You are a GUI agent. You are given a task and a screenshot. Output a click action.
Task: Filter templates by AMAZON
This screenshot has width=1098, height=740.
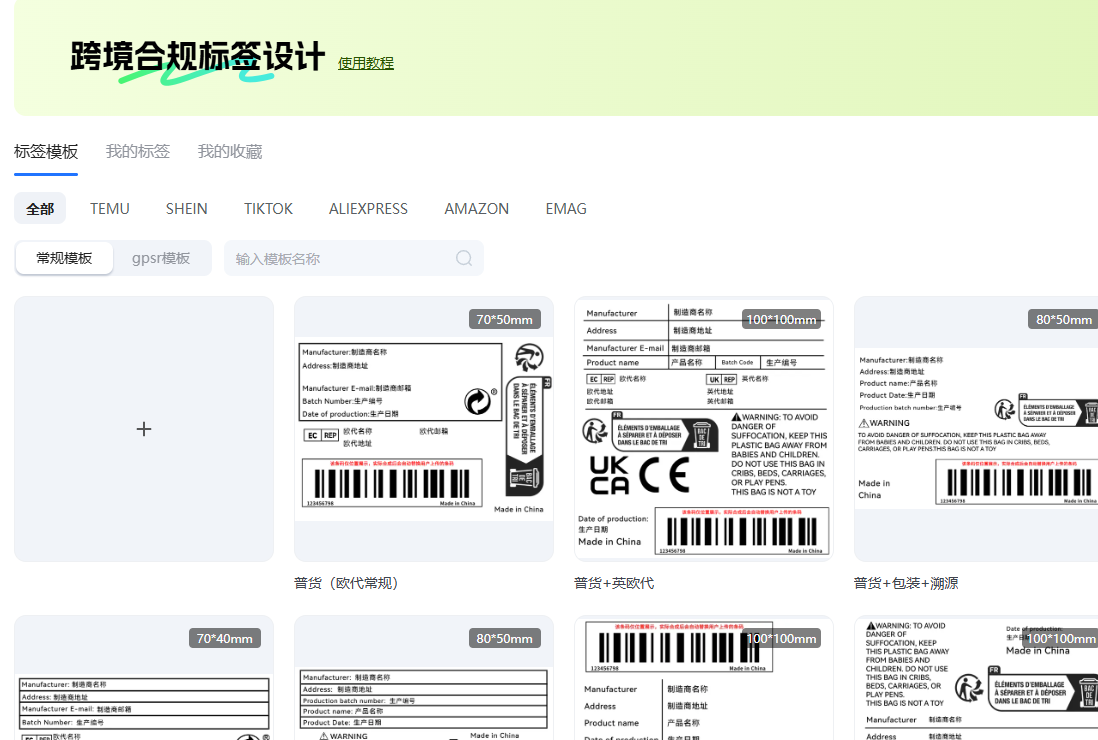pos(477,209)
